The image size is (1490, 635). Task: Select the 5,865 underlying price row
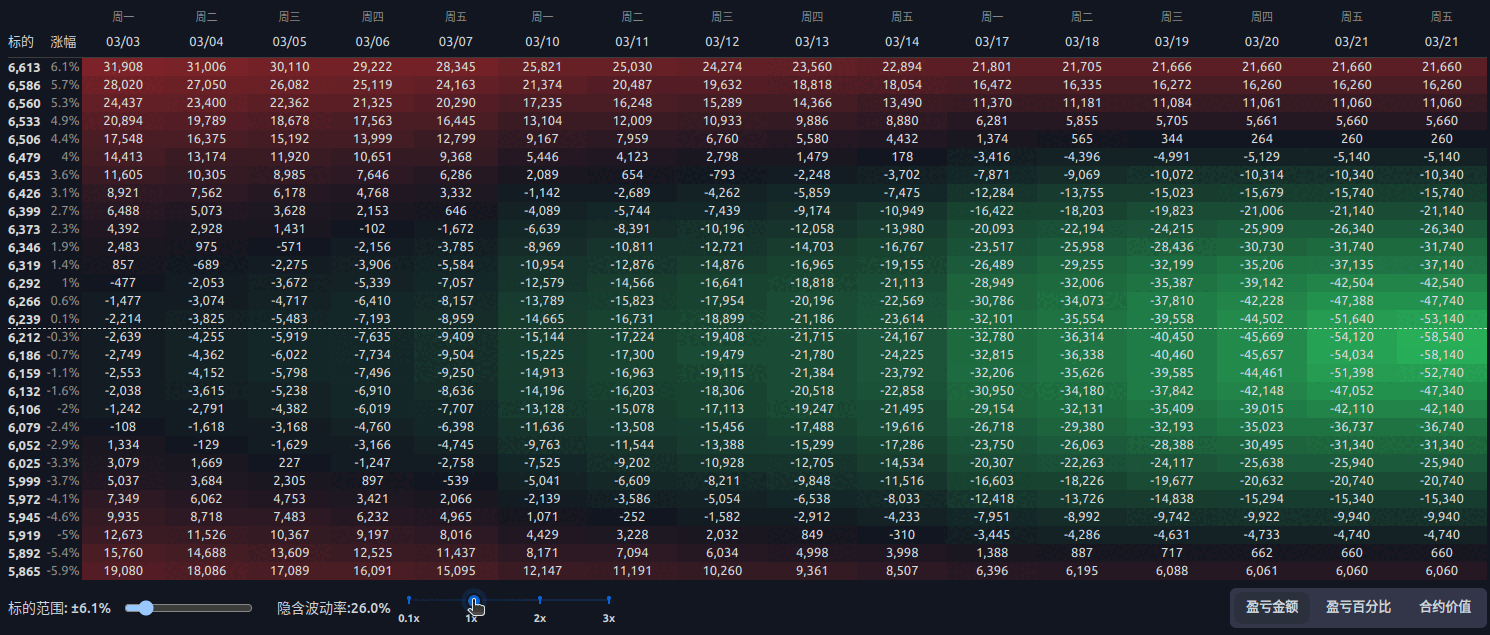coord(24,571)
